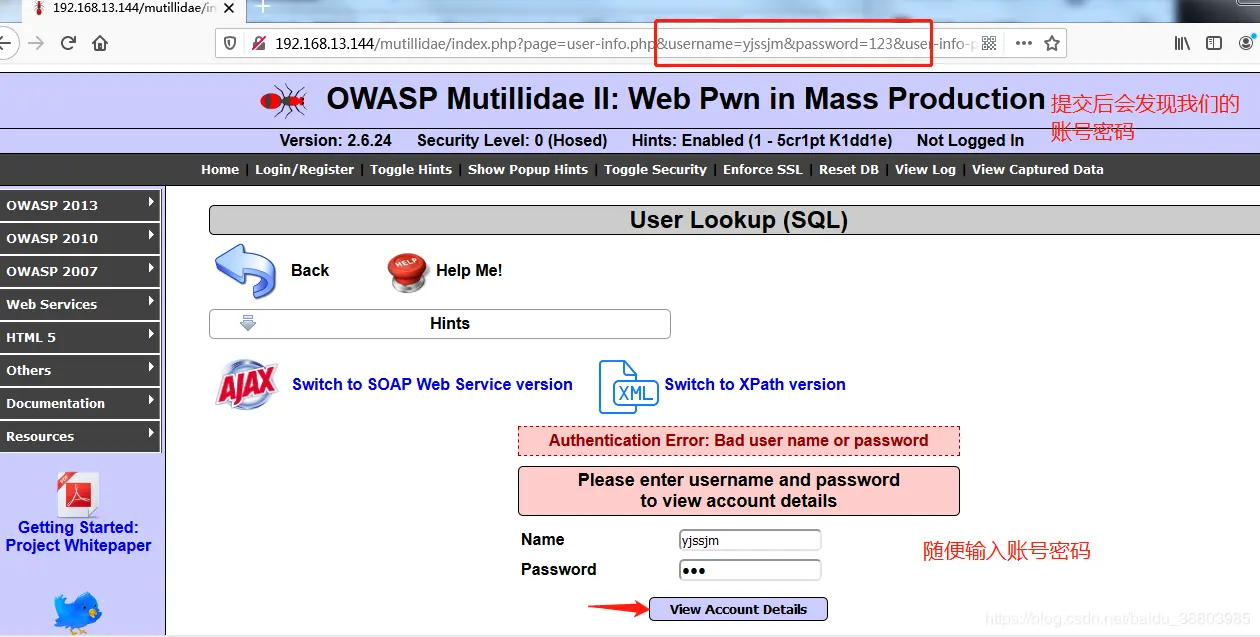Click the Authentication Error message

[739, 441]
